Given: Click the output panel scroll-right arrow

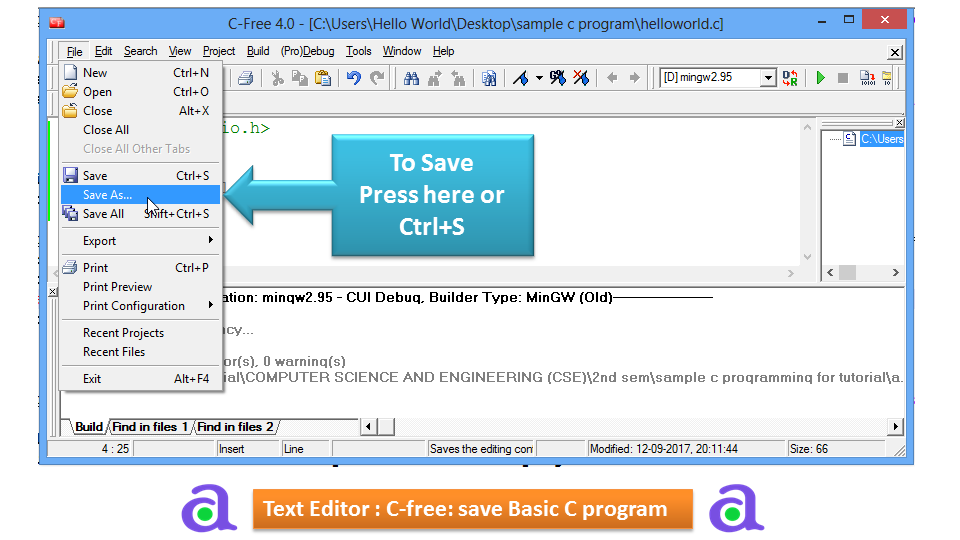Looking at the screenshot, I should (x=896, y=427).
